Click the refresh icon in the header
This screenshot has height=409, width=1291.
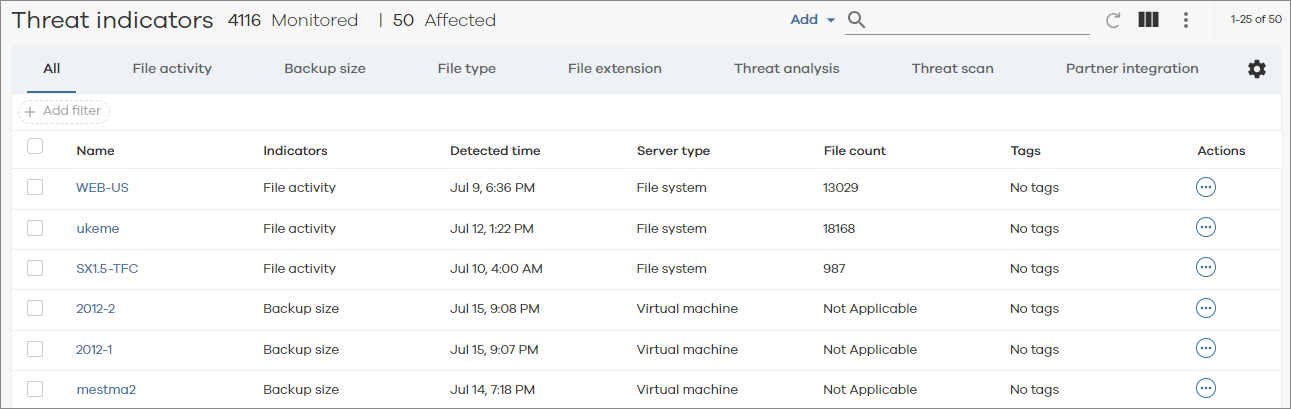pos(1113,20)
